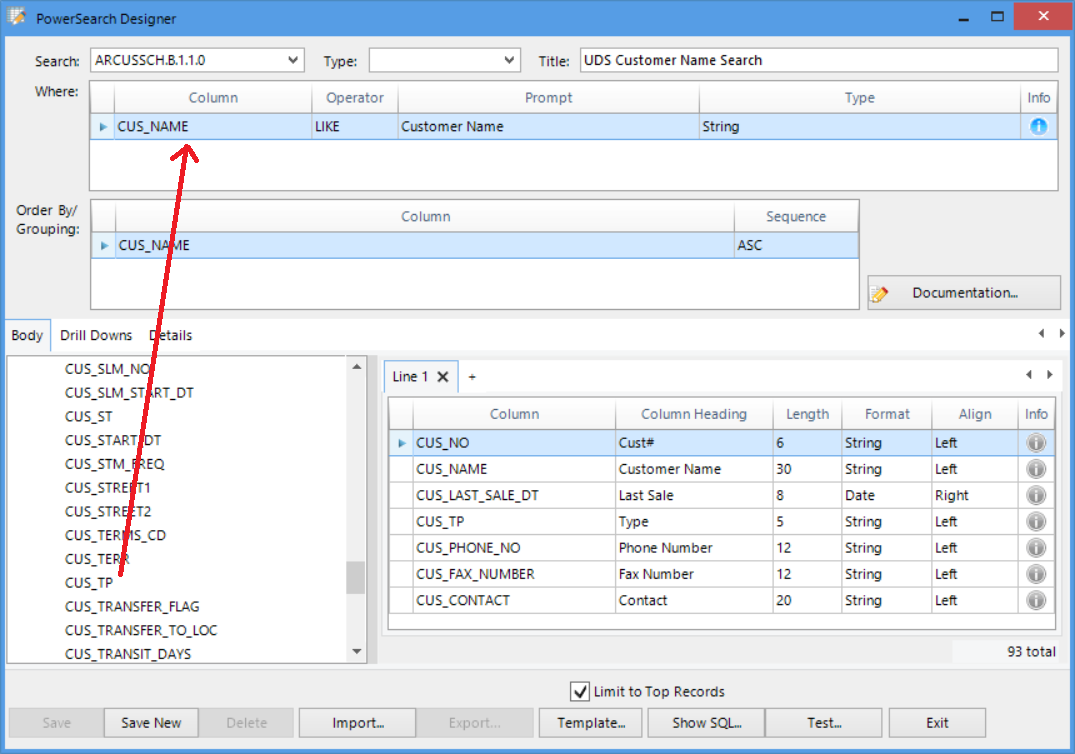This screenshot has width=1075, height=754.
Task: Close the Line 1 tab
Action: 443,377
